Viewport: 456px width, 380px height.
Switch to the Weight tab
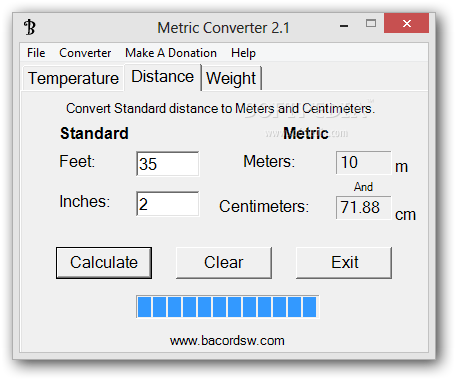pos(231,79)
